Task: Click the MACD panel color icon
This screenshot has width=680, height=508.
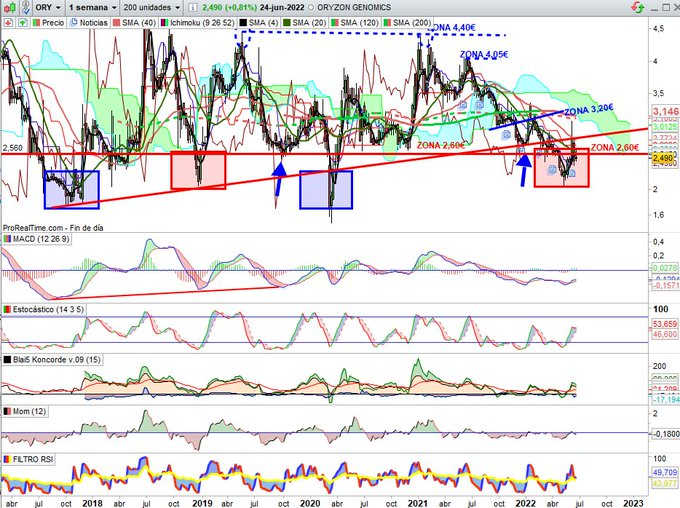Action: pos(7,239)
